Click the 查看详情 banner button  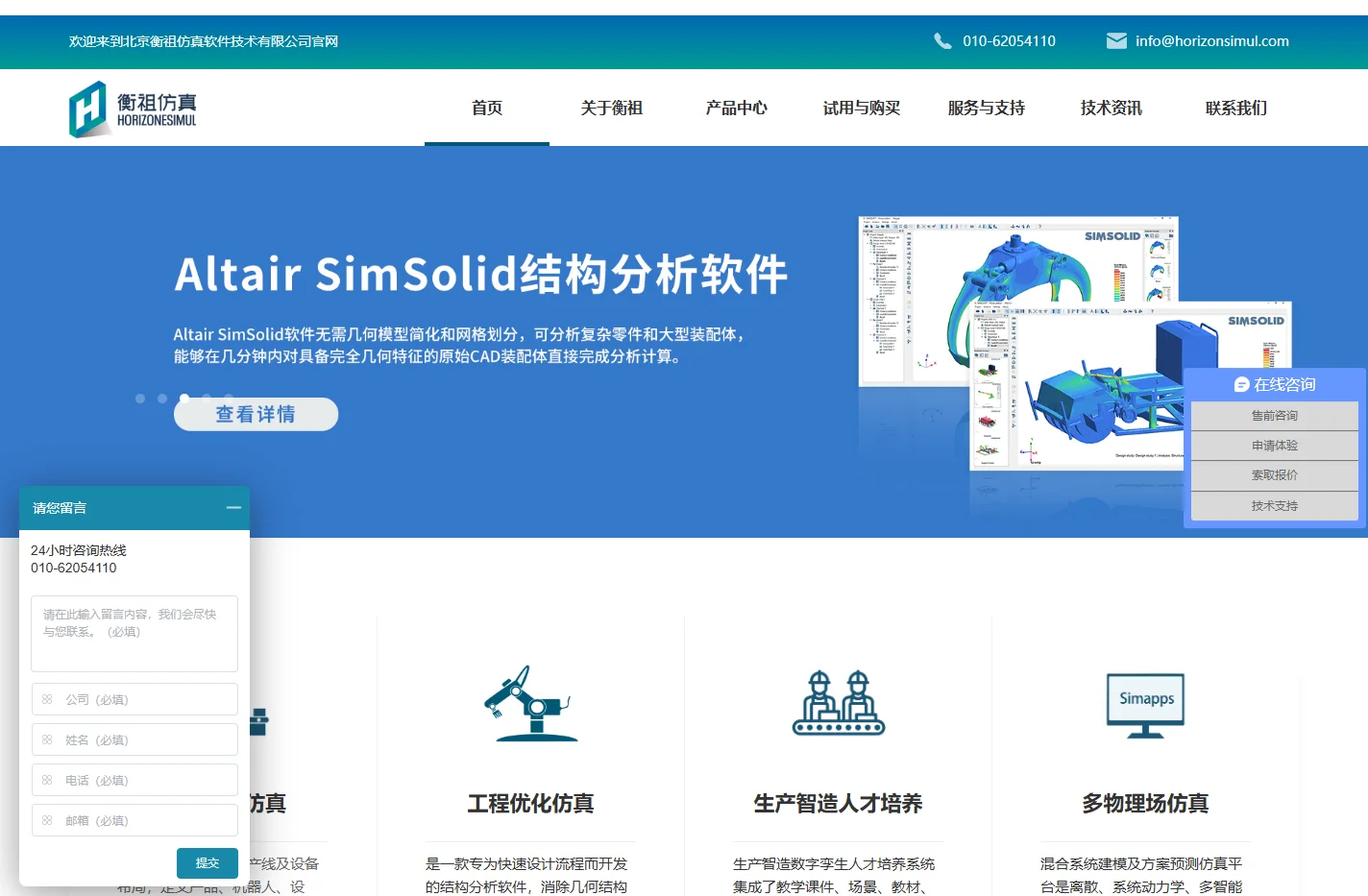[256, 414]
